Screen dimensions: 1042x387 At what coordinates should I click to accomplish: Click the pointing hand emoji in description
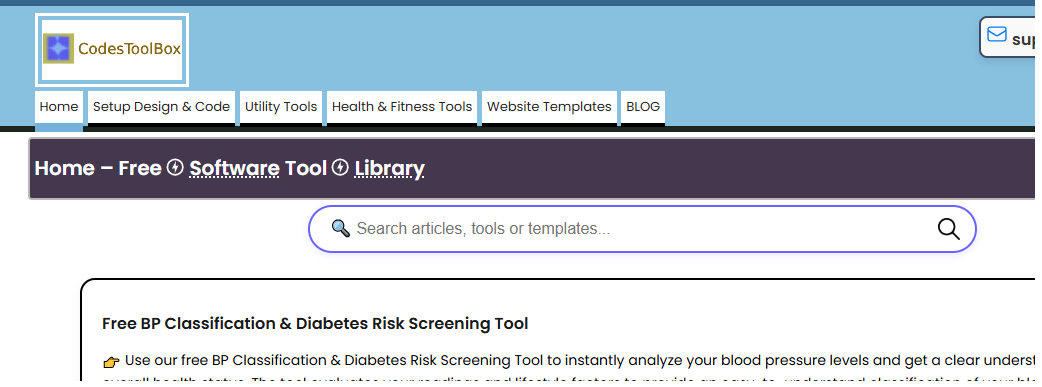point(112,362)
